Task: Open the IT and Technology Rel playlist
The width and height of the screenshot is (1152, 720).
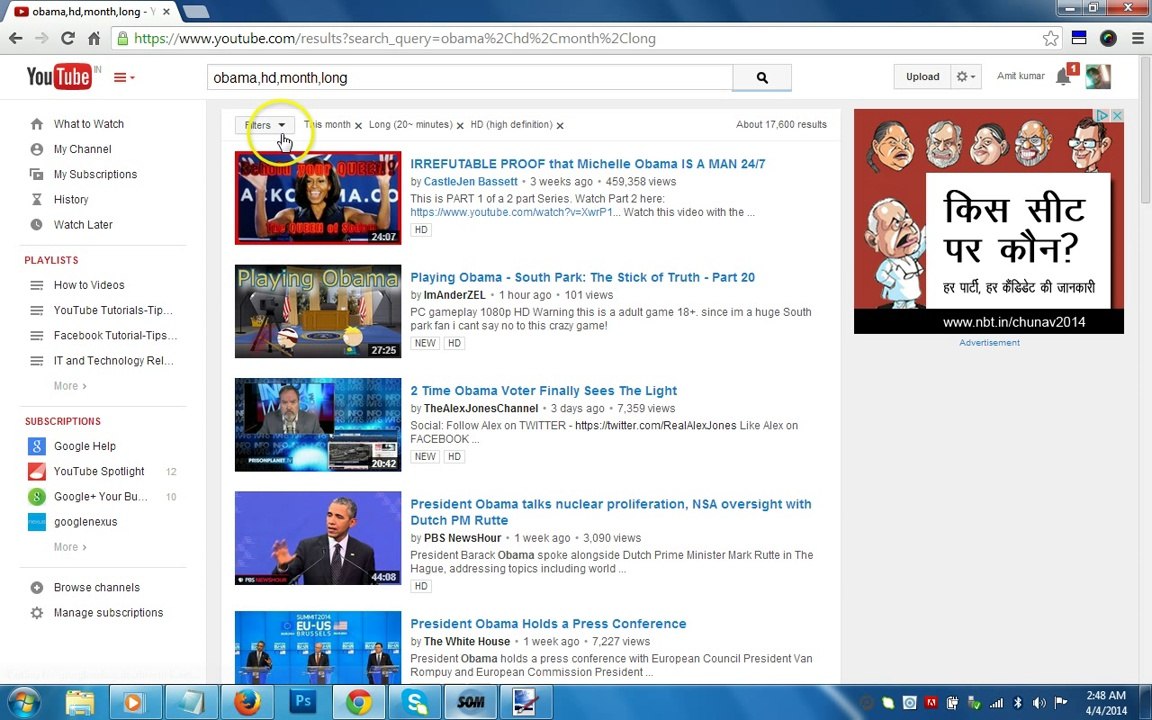Action: click(113, 361)
